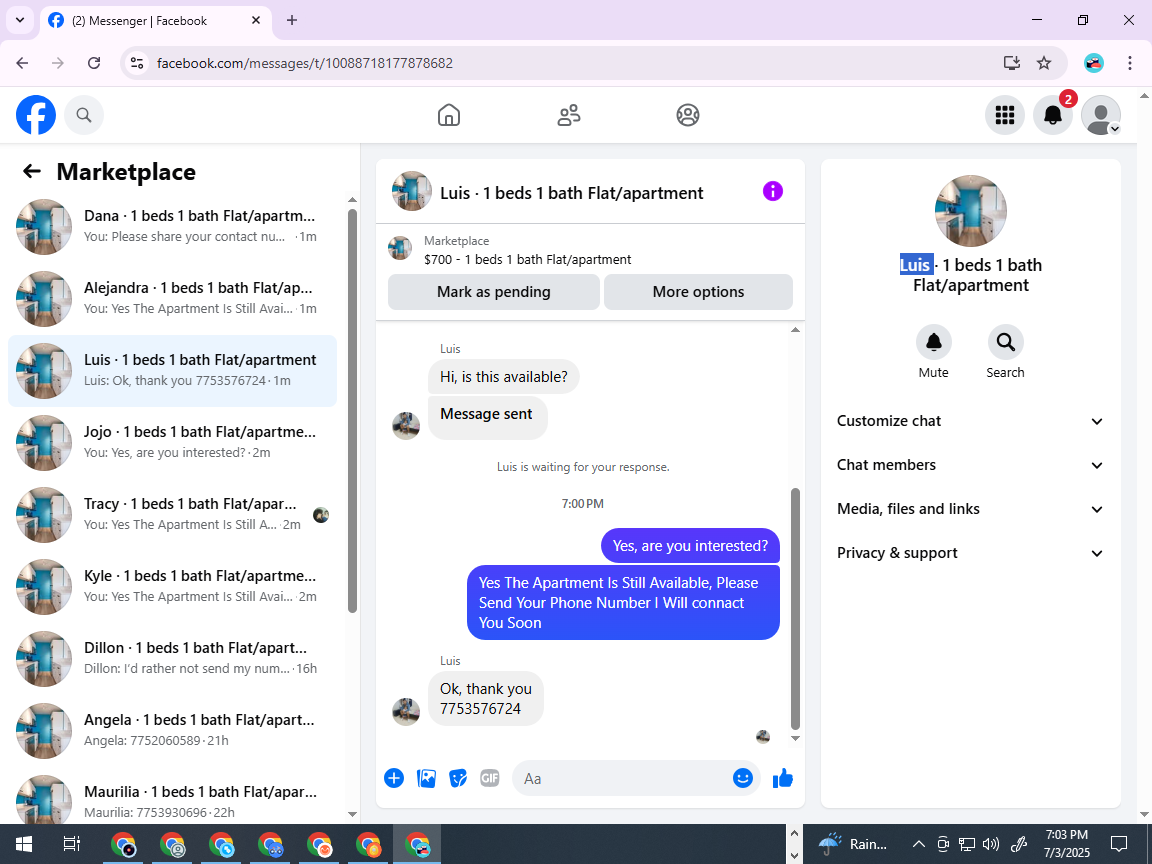The image size is (1152, 864).
Task: Click Mark as pending button
Action: [x=494, y=292]
